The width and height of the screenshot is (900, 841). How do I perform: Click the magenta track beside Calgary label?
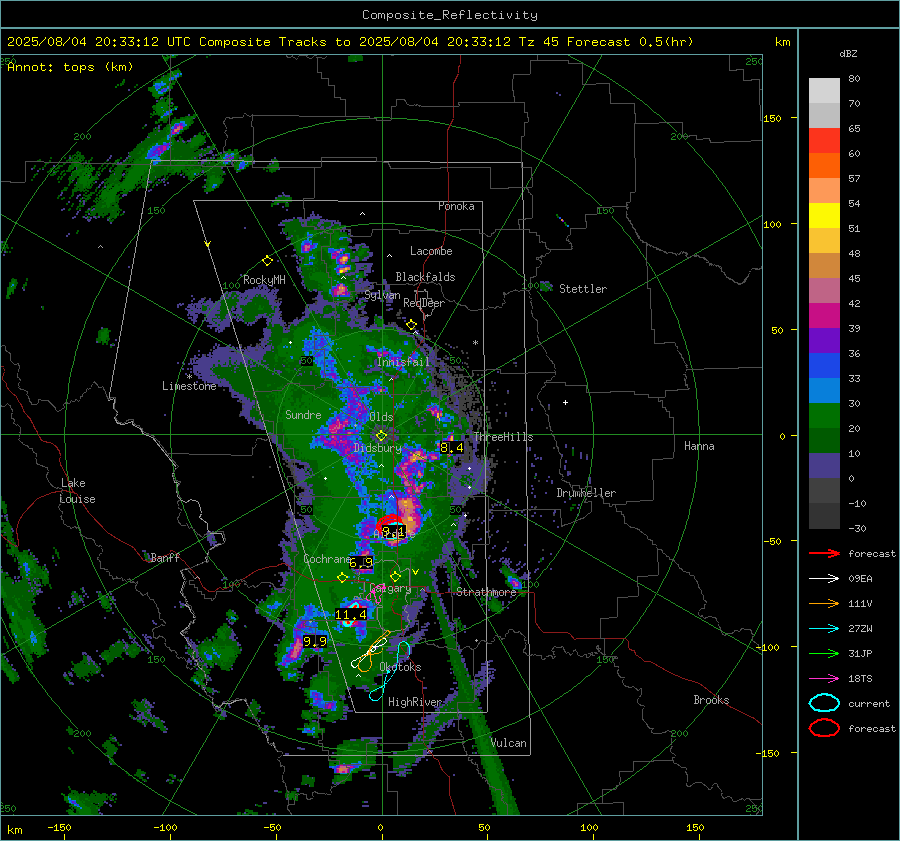click(374, 594)
